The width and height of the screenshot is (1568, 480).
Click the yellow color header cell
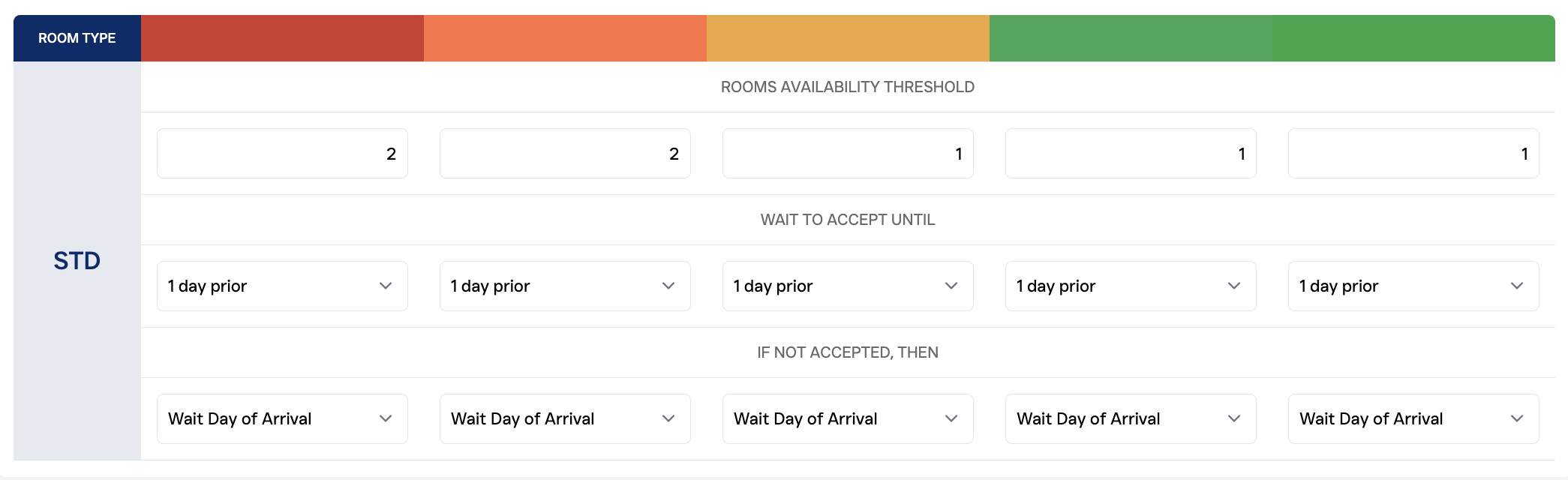point(848,38)
